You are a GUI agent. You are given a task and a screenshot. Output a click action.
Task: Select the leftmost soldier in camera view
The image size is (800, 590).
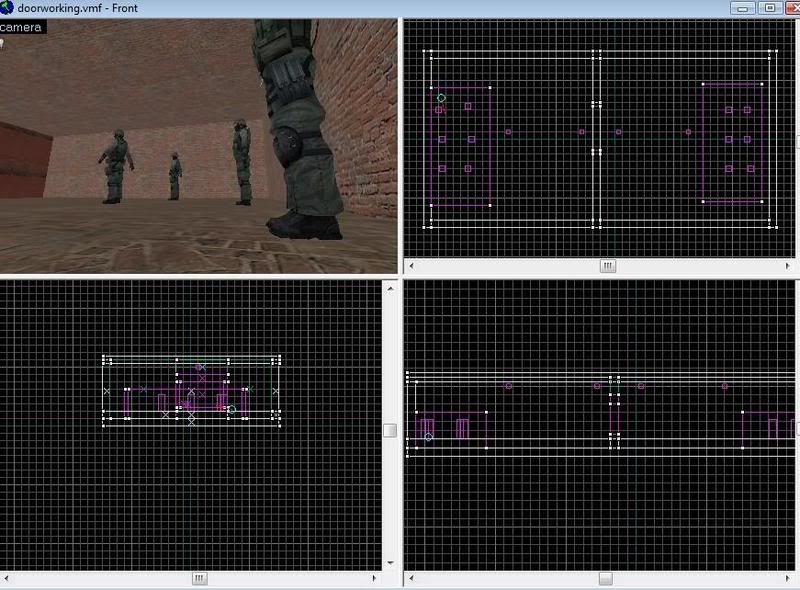coord(116,166)
